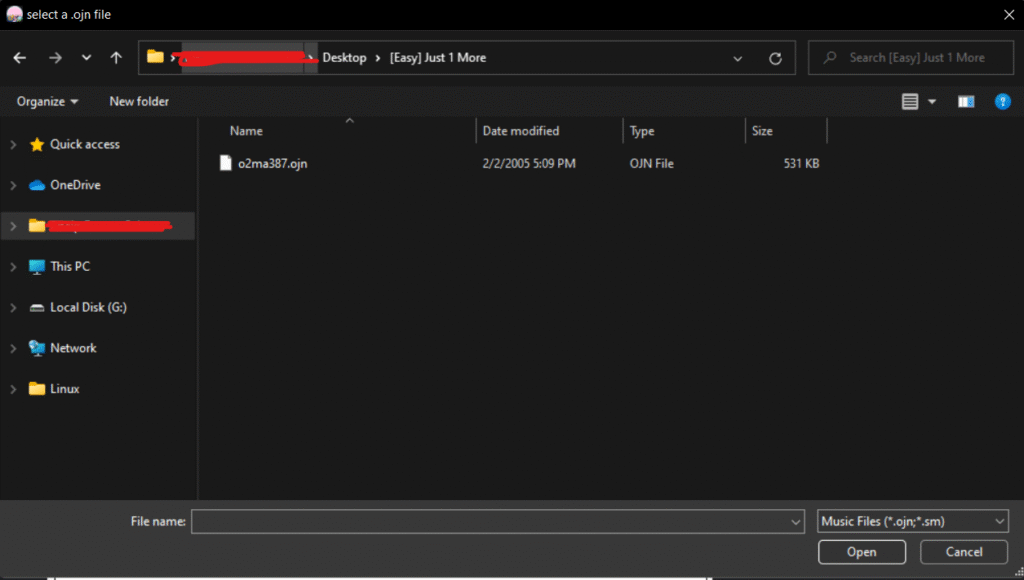Click New folder in the toolbar

coord(139,102)
